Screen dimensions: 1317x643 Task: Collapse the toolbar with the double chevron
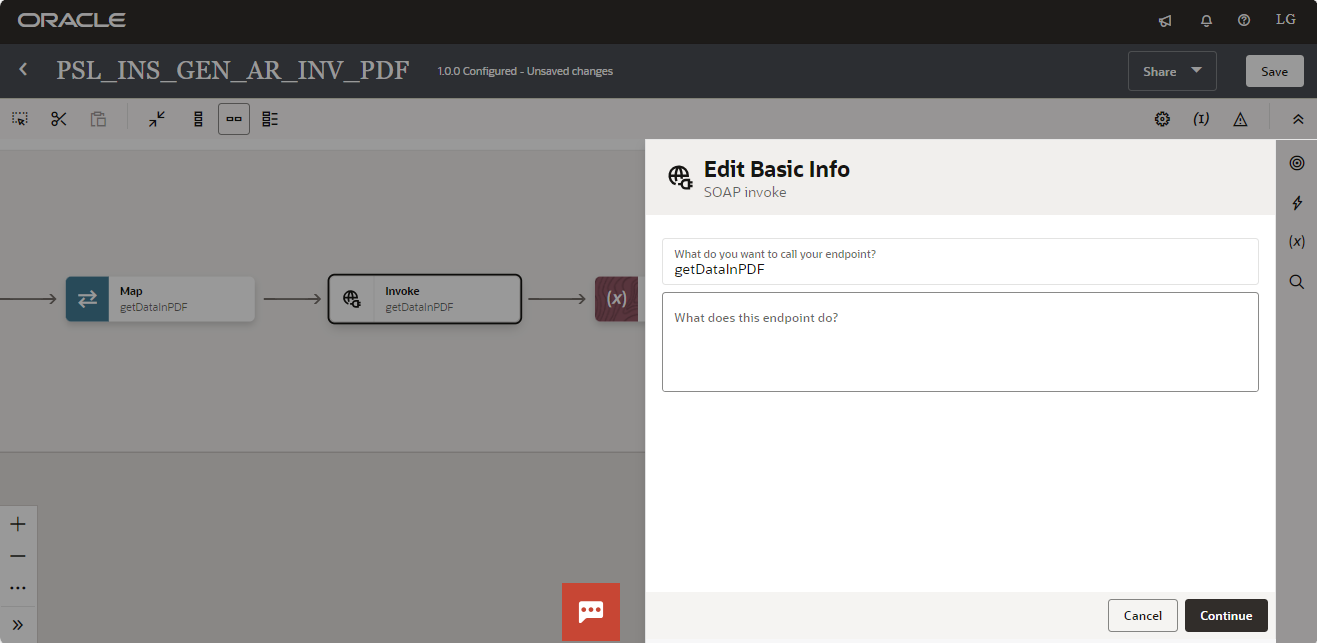point(1298,118)
